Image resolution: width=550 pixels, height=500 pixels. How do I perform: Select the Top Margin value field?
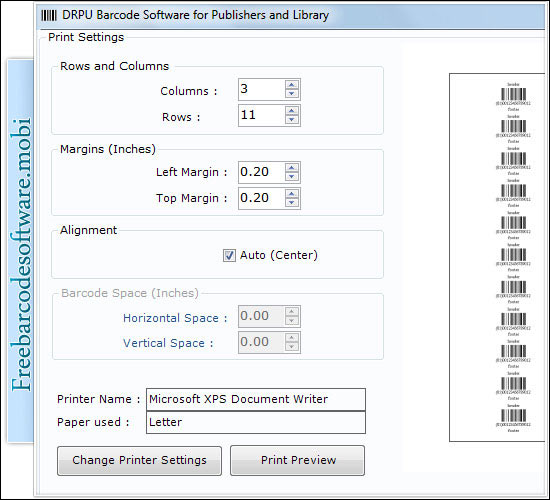[261, 198]
